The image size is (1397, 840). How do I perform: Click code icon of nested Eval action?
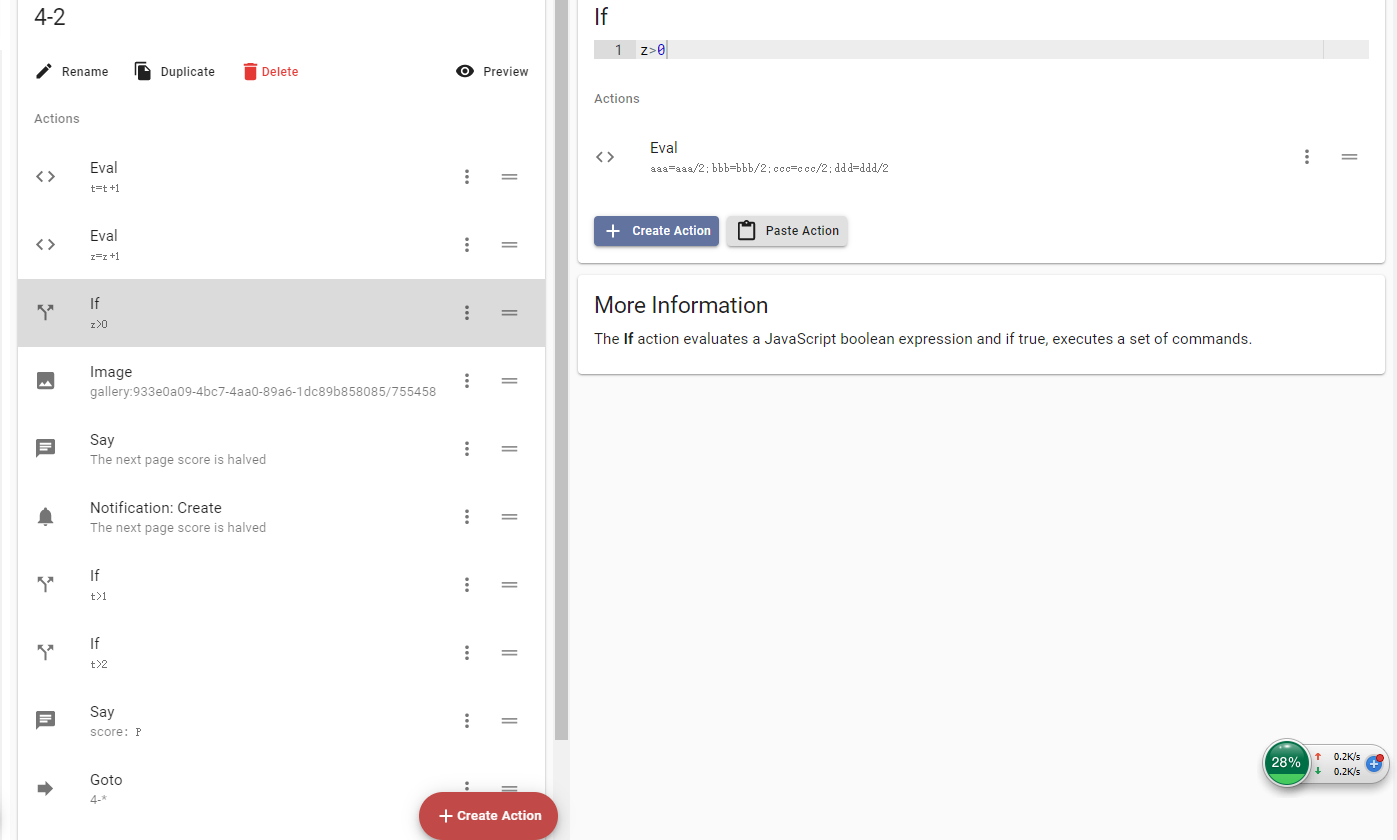point(605,157)
